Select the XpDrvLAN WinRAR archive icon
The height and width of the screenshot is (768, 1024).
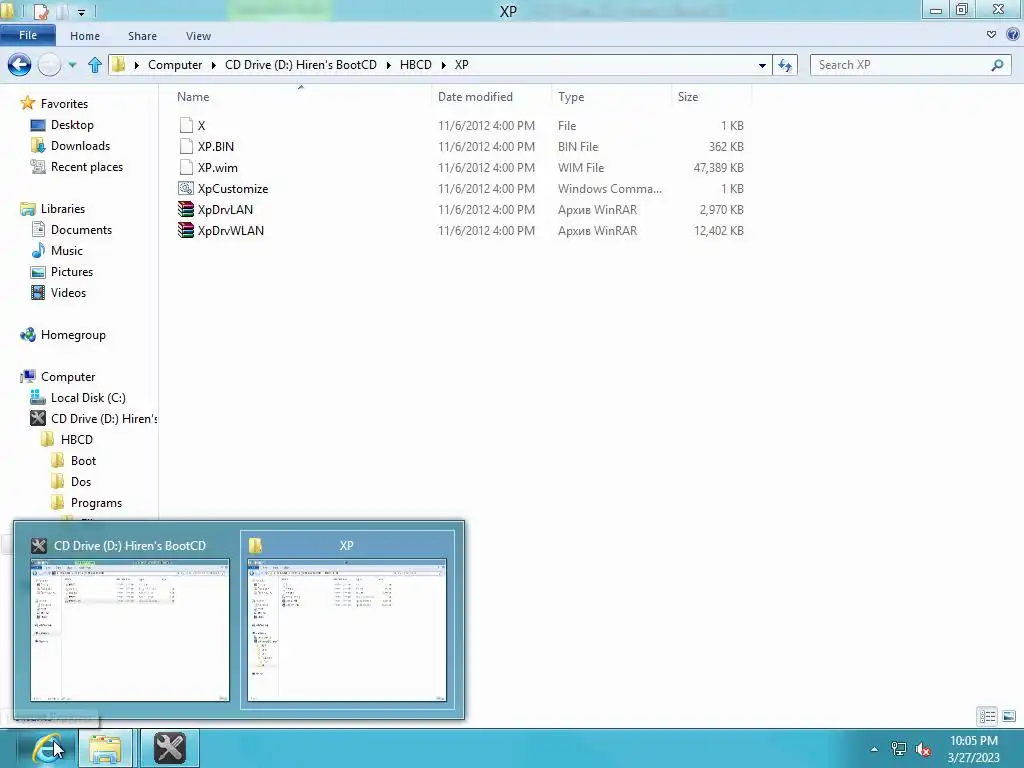point(186,209)
